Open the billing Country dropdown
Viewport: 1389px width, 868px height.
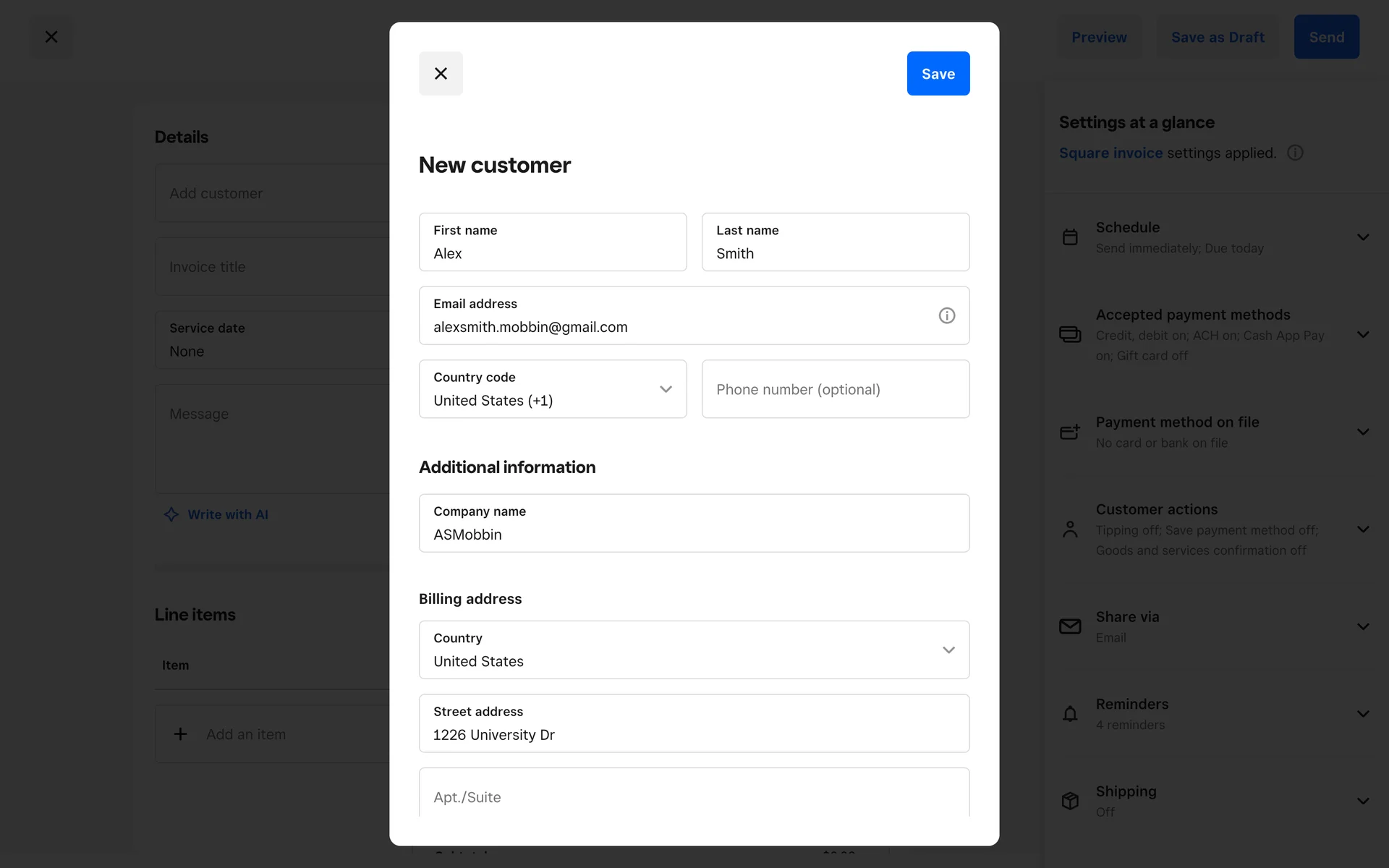pos(694,650)
